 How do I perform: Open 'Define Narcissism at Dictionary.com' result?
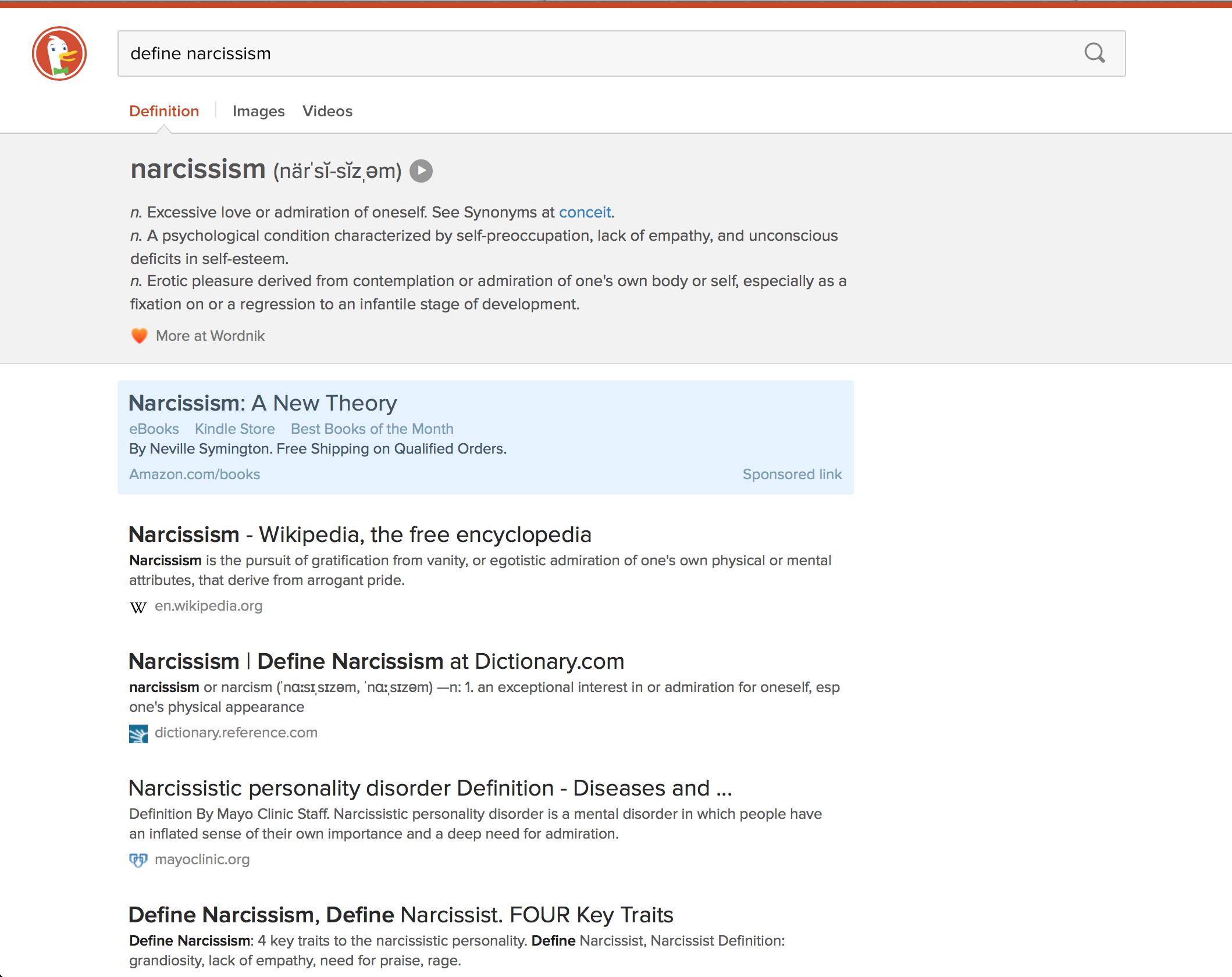click(x=376, y=661)
